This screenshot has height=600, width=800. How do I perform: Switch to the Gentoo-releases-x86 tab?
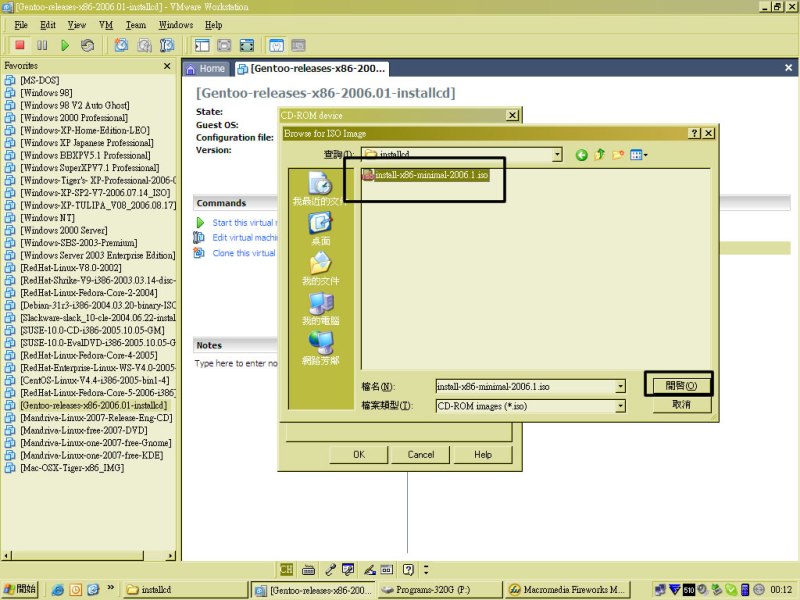point(312,68)
